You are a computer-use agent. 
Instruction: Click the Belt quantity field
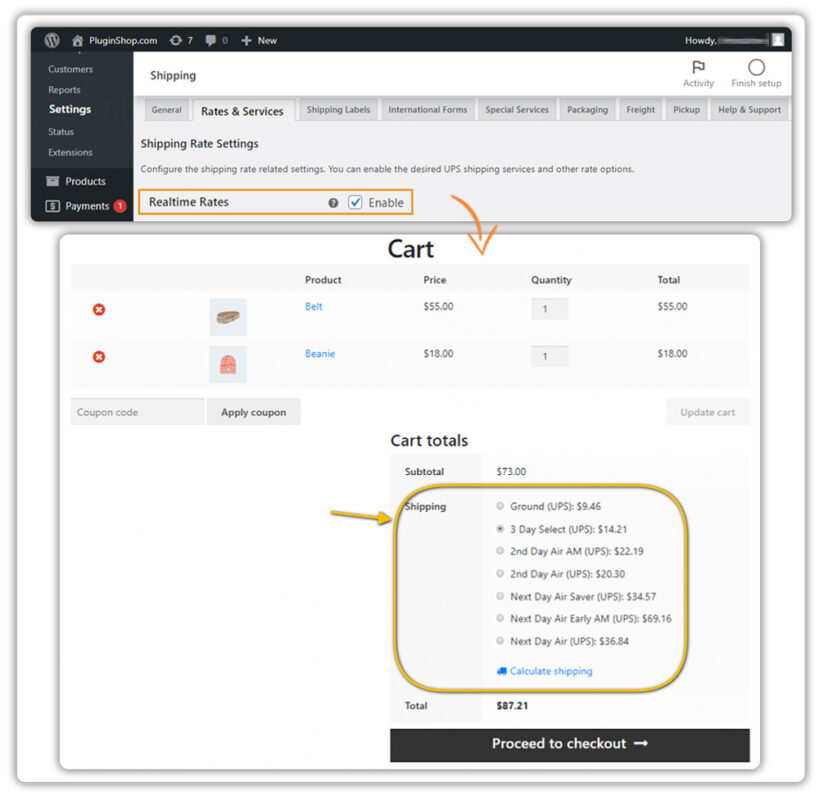(x=549, y=309)
